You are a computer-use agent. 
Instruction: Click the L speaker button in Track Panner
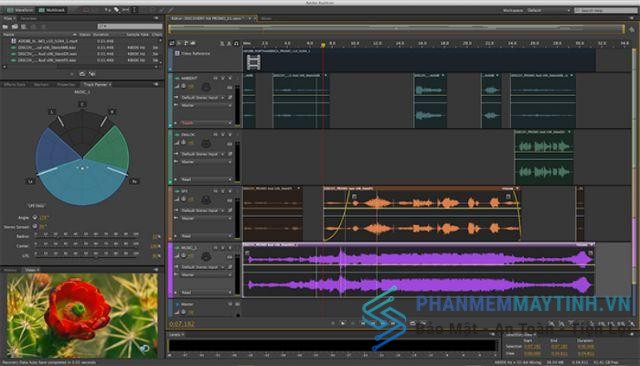(x=52, y=111)
